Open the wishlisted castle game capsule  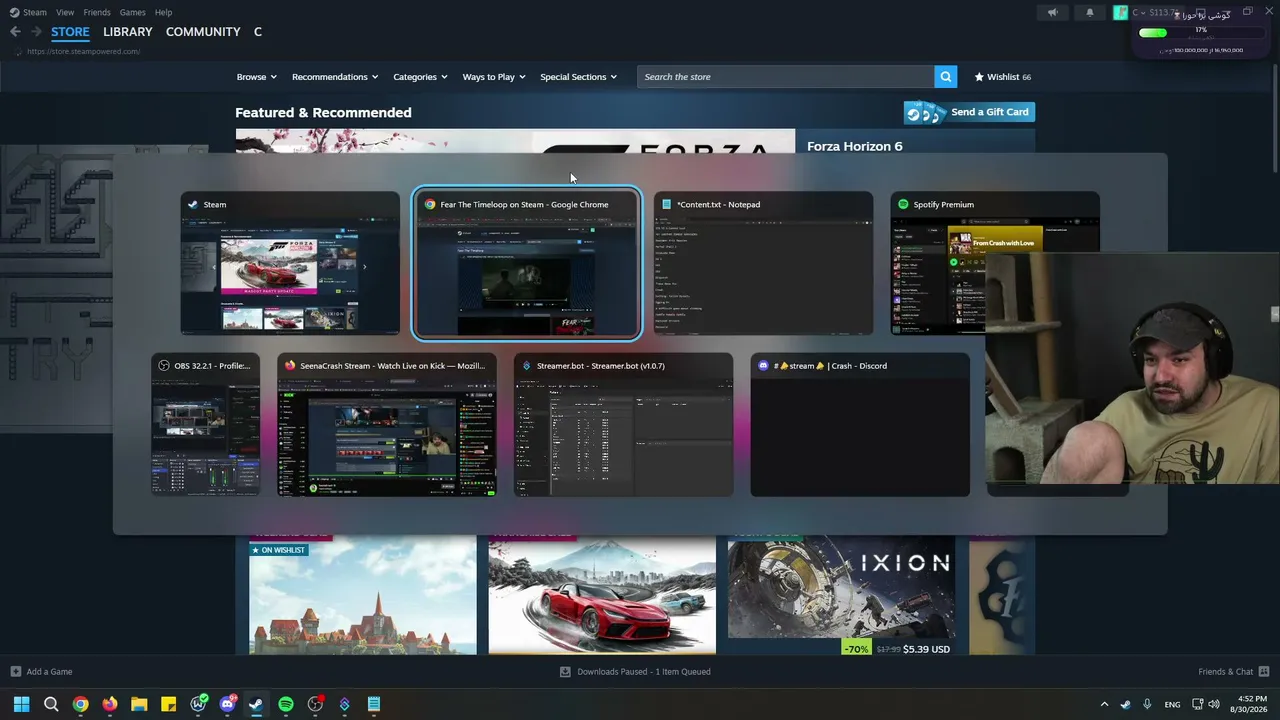click(x=363, y=597)
